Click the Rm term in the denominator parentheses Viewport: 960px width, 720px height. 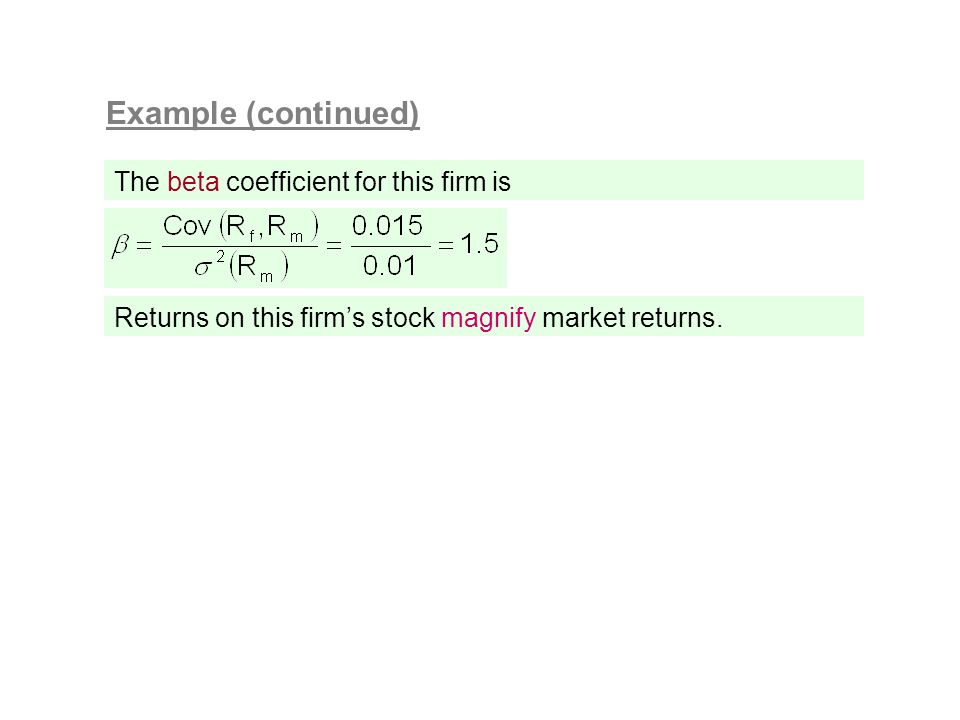[255, 268]
